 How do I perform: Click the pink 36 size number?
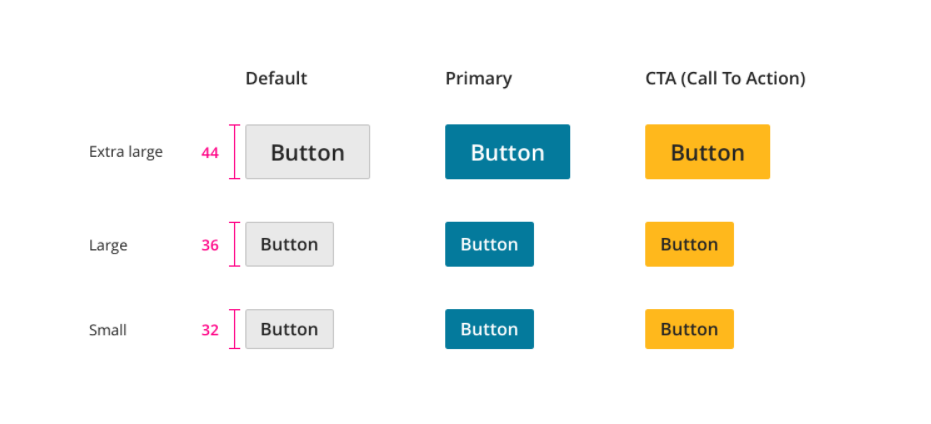click(x=210, y=245)
